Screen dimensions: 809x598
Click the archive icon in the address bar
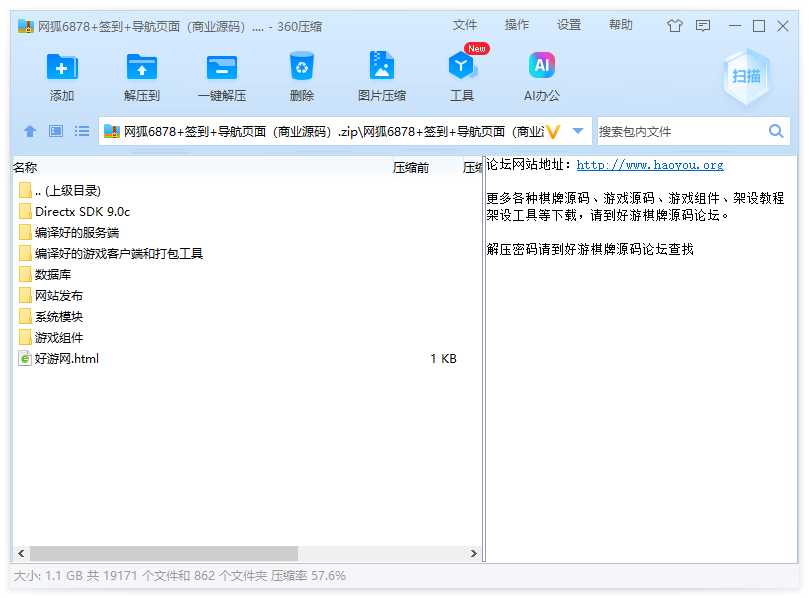pos(112,132)
